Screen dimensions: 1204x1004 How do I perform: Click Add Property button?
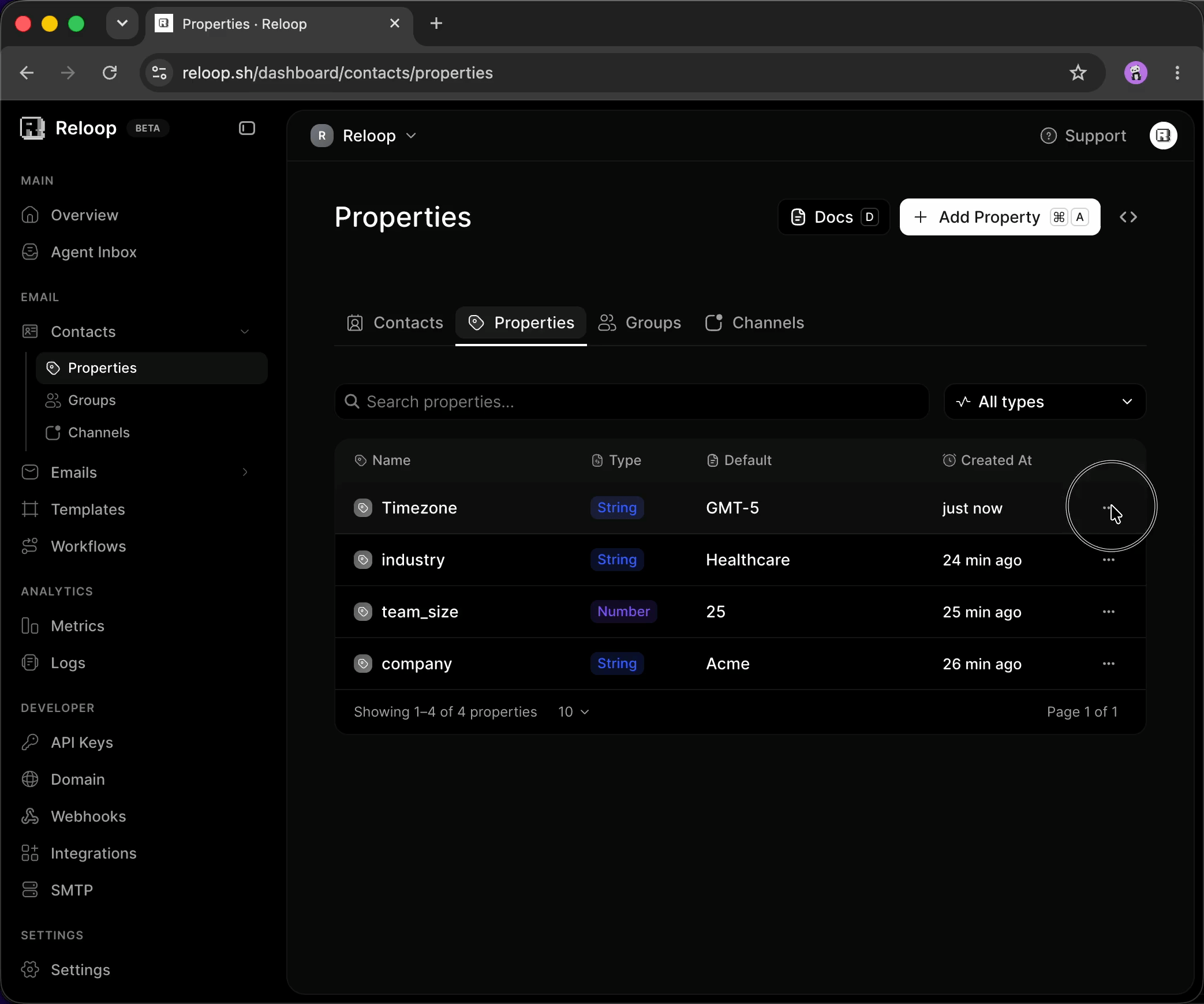pyautogui.click(x=1000, y=217)
